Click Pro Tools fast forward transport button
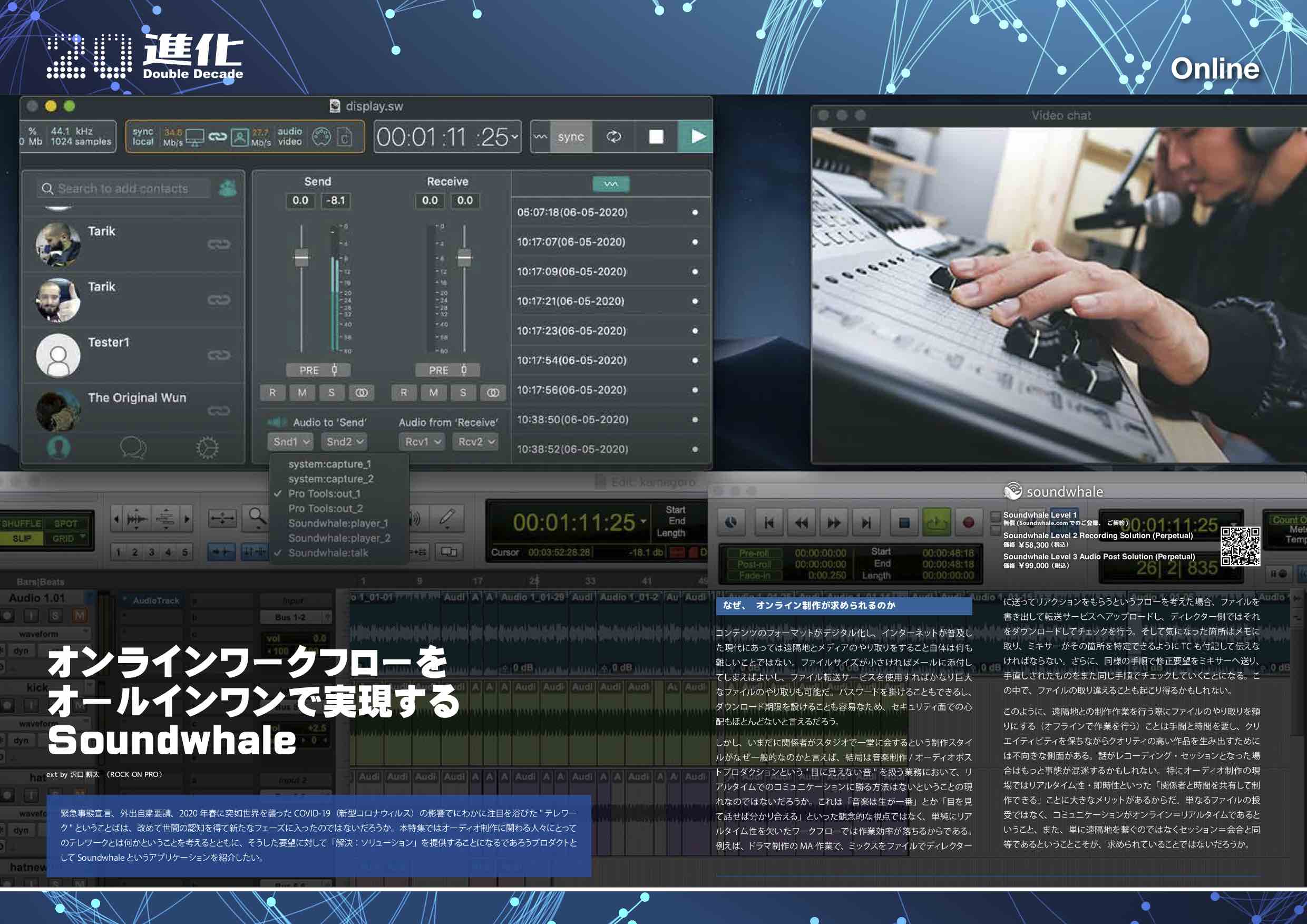1307x924 pixels. 833,523
